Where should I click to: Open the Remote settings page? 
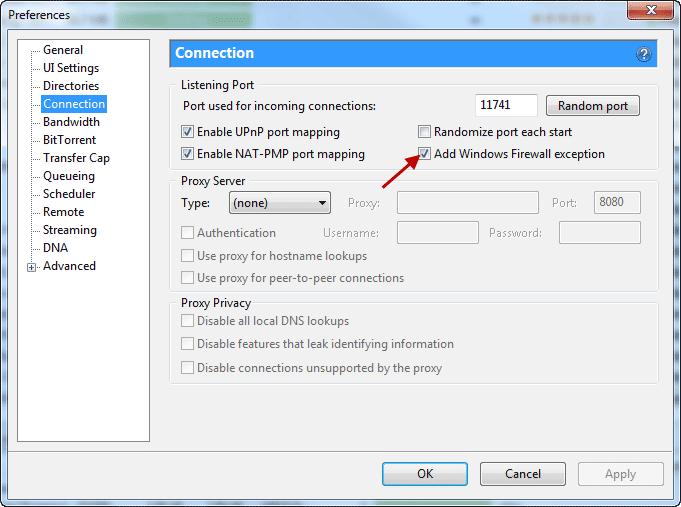coord(63,212)
